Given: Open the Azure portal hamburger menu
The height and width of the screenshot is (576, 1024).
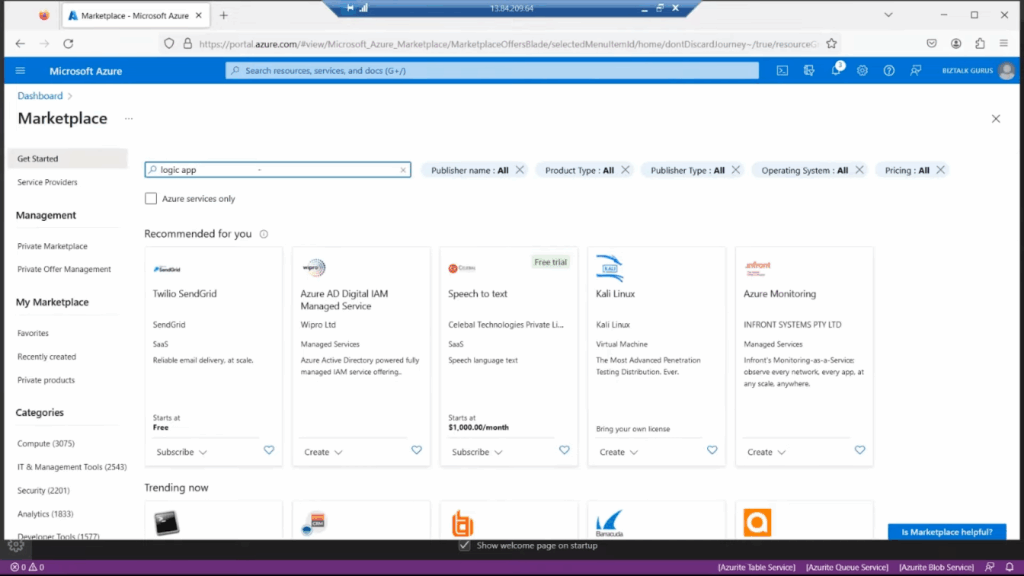Looking at the screenshot, I should point(20,71).
